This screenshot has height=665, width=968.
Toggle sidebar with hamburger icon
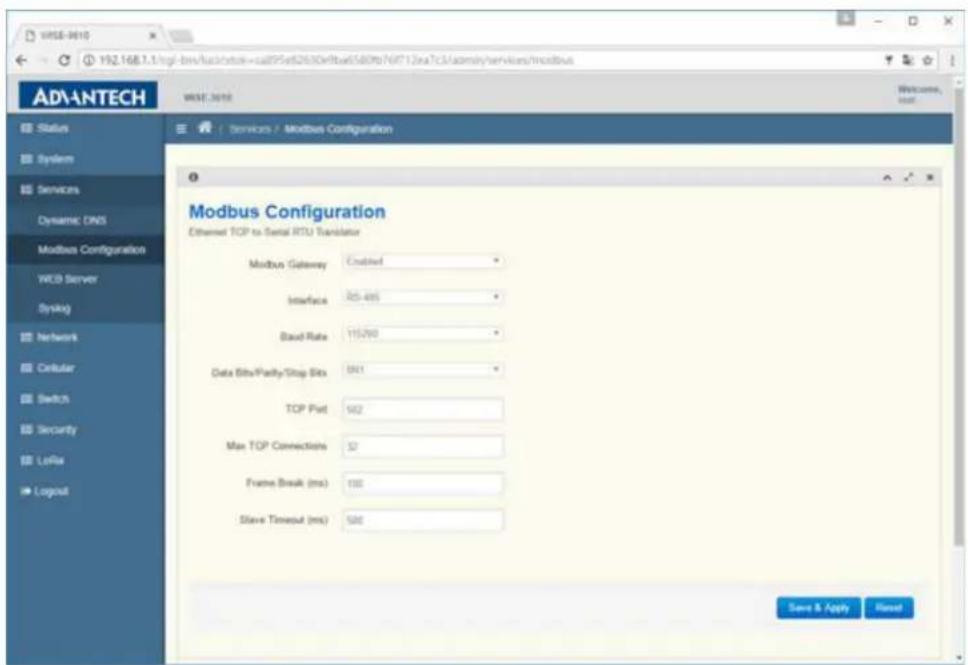[181, 128]
